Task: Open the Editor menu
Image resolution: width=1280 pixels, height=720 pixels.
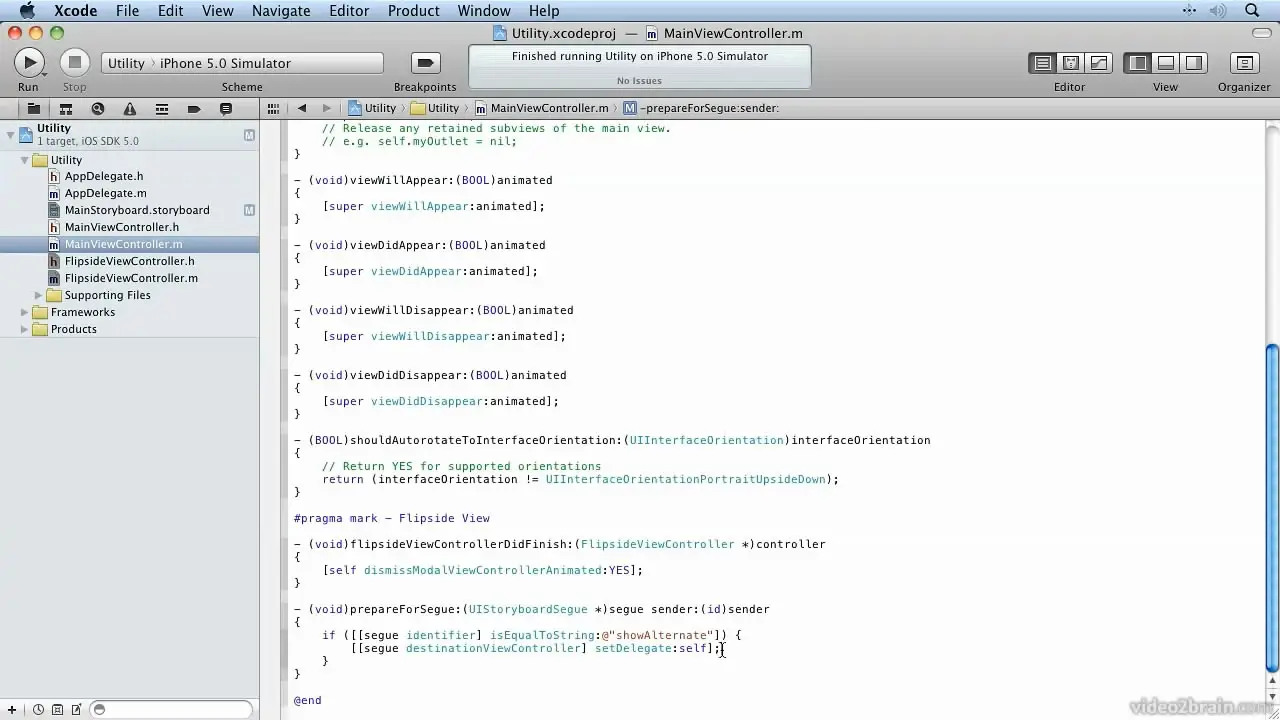Action: (349, 11)
